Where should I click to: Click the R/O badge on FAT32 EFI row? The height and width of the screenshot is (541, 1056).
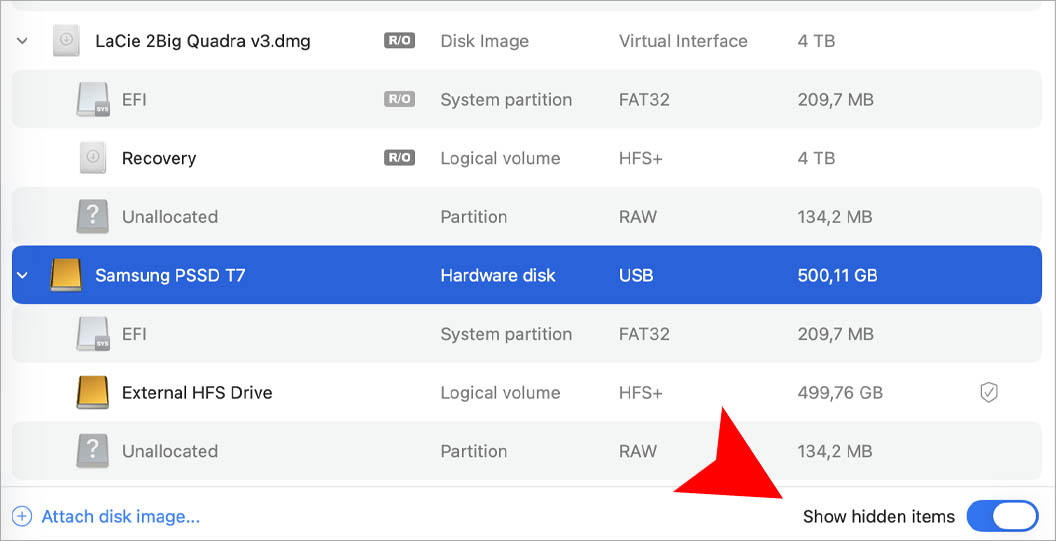(399, 99)
